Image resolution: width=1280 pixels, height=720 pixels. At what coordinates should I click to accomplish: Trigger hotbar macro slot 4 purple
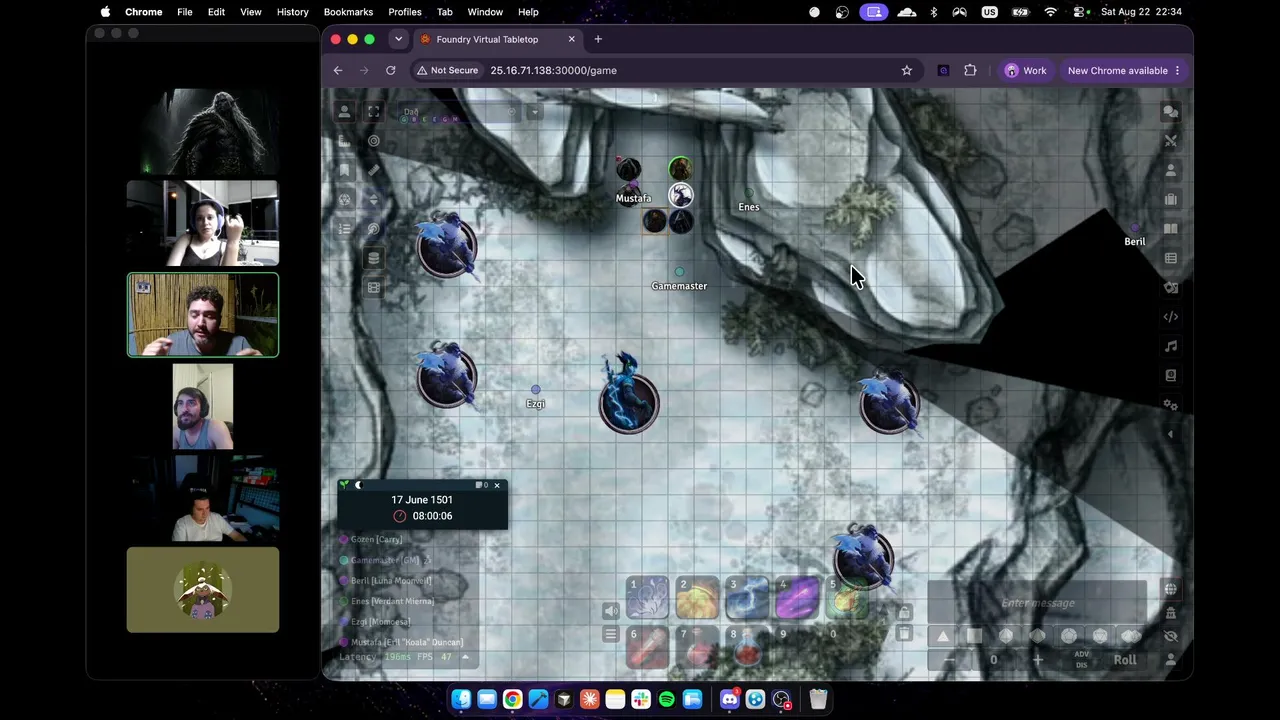point(797,597)
